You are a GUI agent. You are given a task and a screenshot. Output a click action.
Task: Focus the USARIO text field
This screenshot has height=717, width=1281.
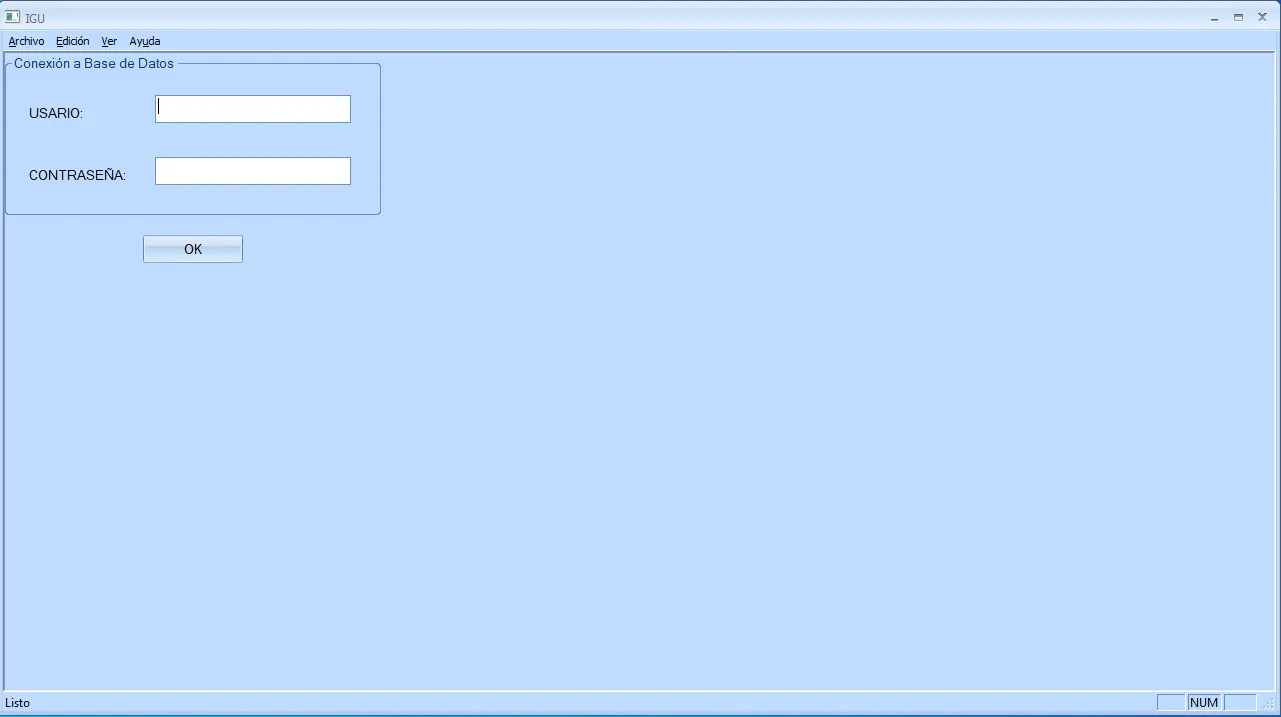click(253, 109)
